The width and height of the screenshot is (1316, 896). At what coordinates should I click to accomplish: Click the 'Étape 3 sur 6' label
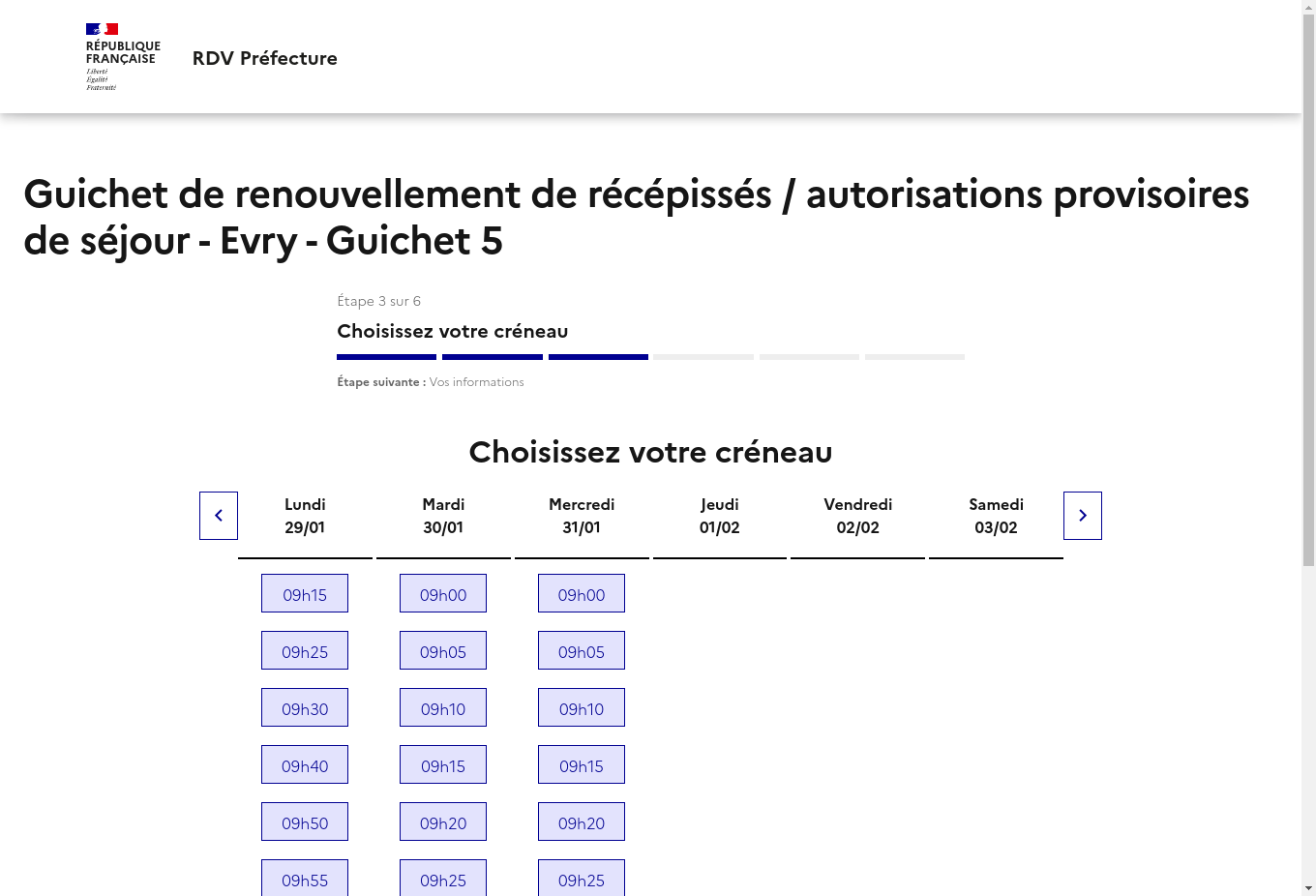[x=378, y=301]
